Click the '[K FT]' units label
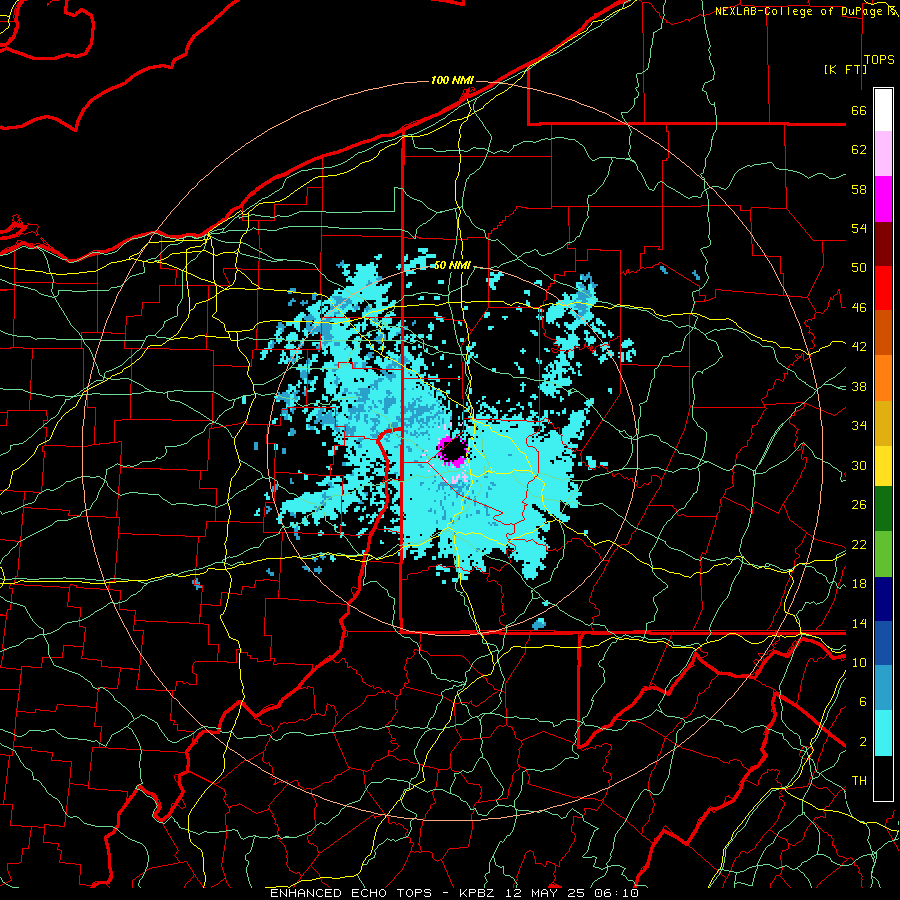900x900 pixels. 845,69
